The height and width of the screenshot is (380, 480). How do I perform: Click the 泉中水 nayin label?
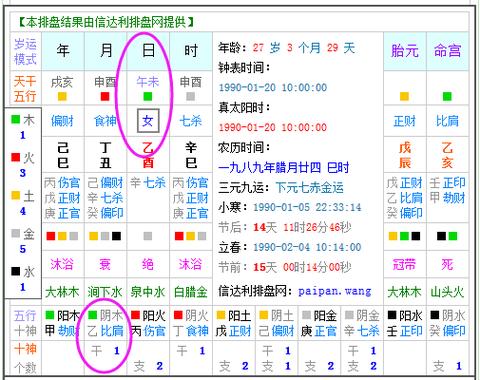coord(148,292)
